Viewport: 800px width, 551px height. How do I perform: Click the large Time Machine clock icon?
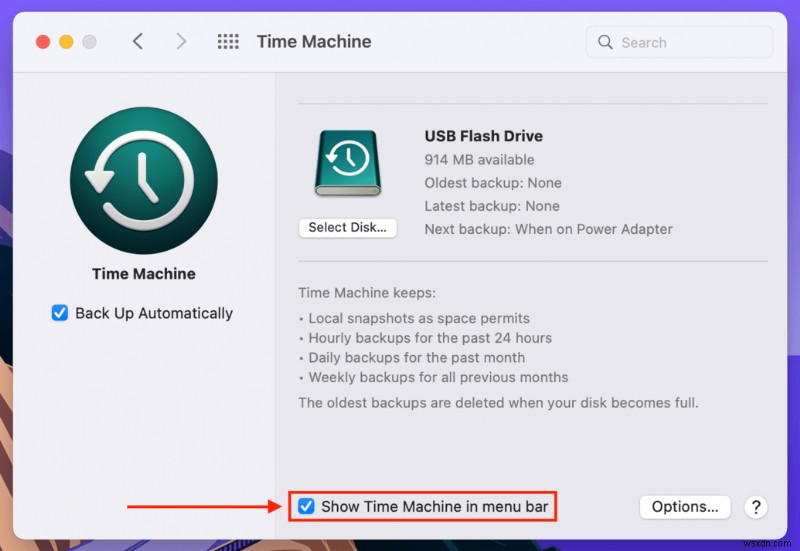pyautogui.click(x=144, y=181)
